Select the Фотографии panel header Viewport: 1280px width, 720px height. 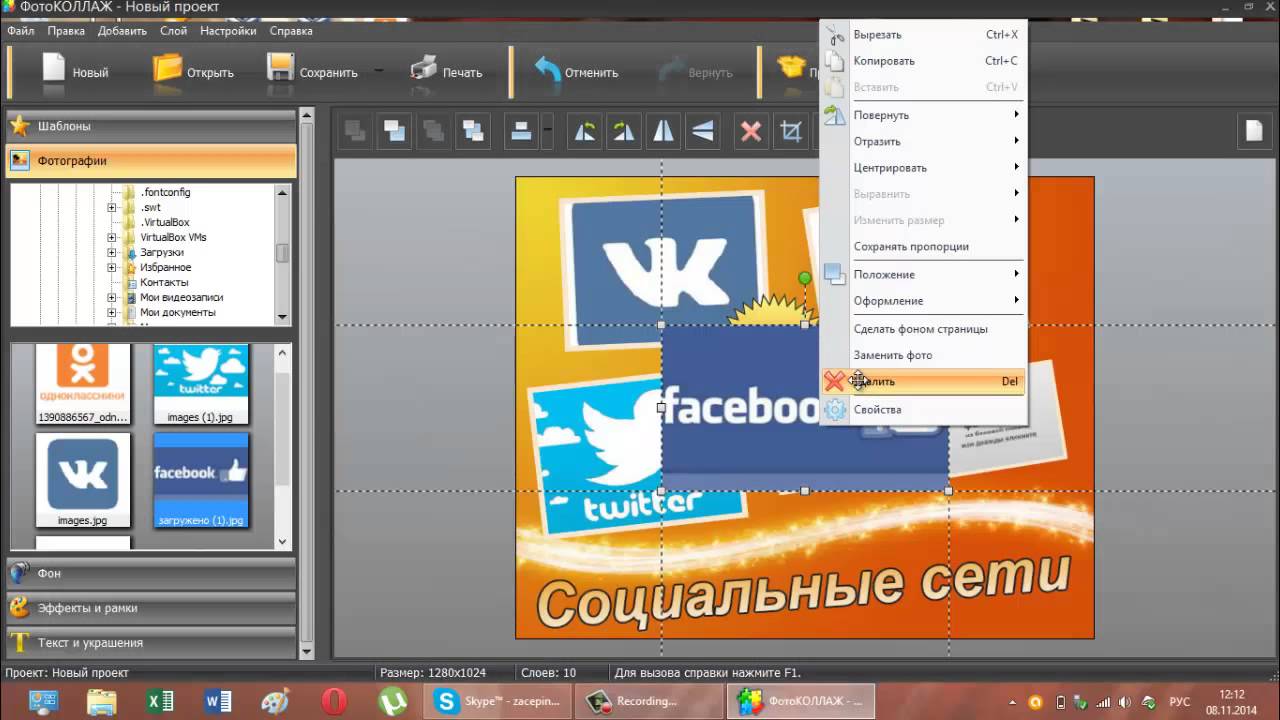click(x=151, y=161)
